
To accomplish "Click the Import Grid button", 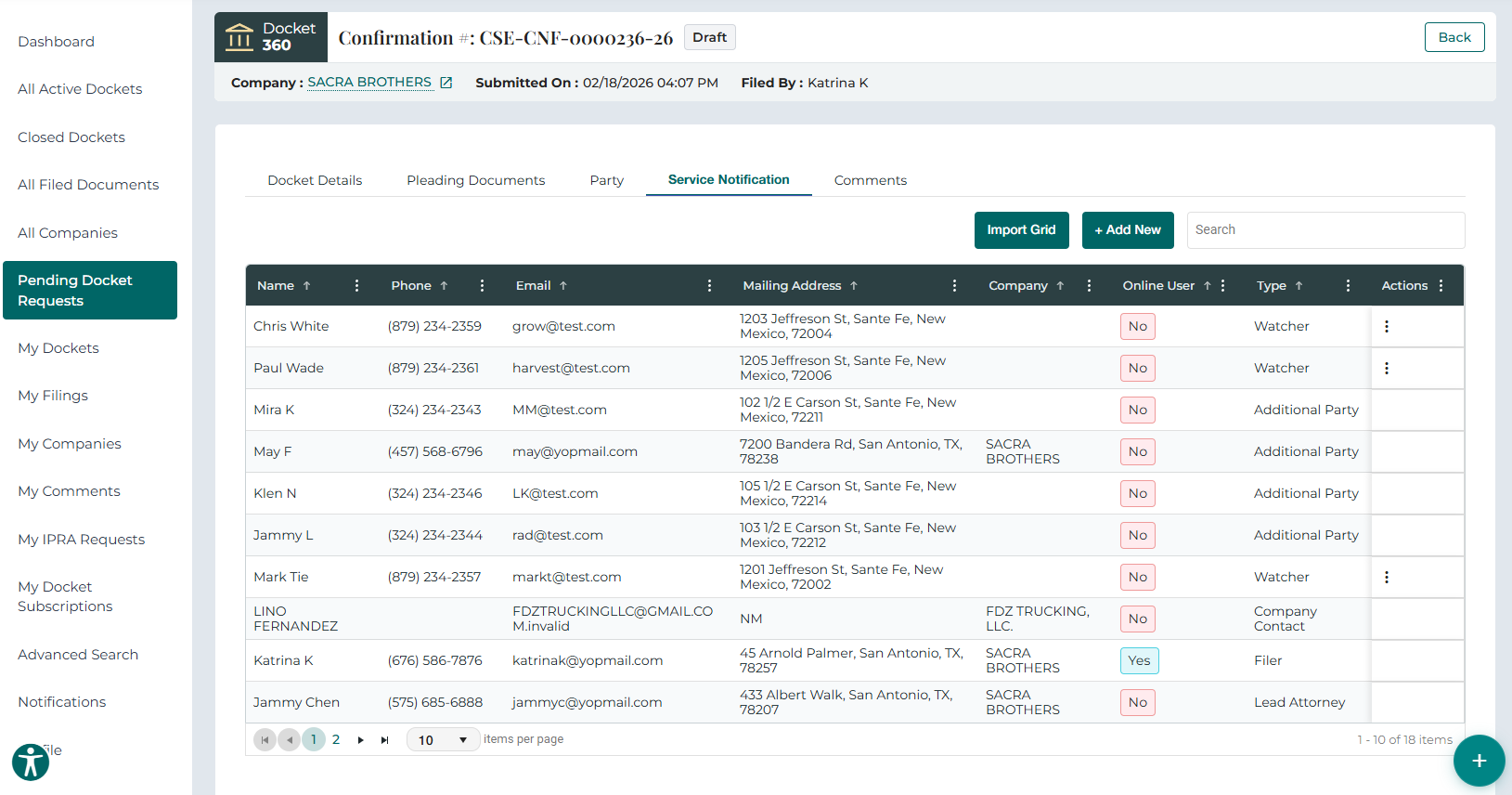I will [1021, 230].
